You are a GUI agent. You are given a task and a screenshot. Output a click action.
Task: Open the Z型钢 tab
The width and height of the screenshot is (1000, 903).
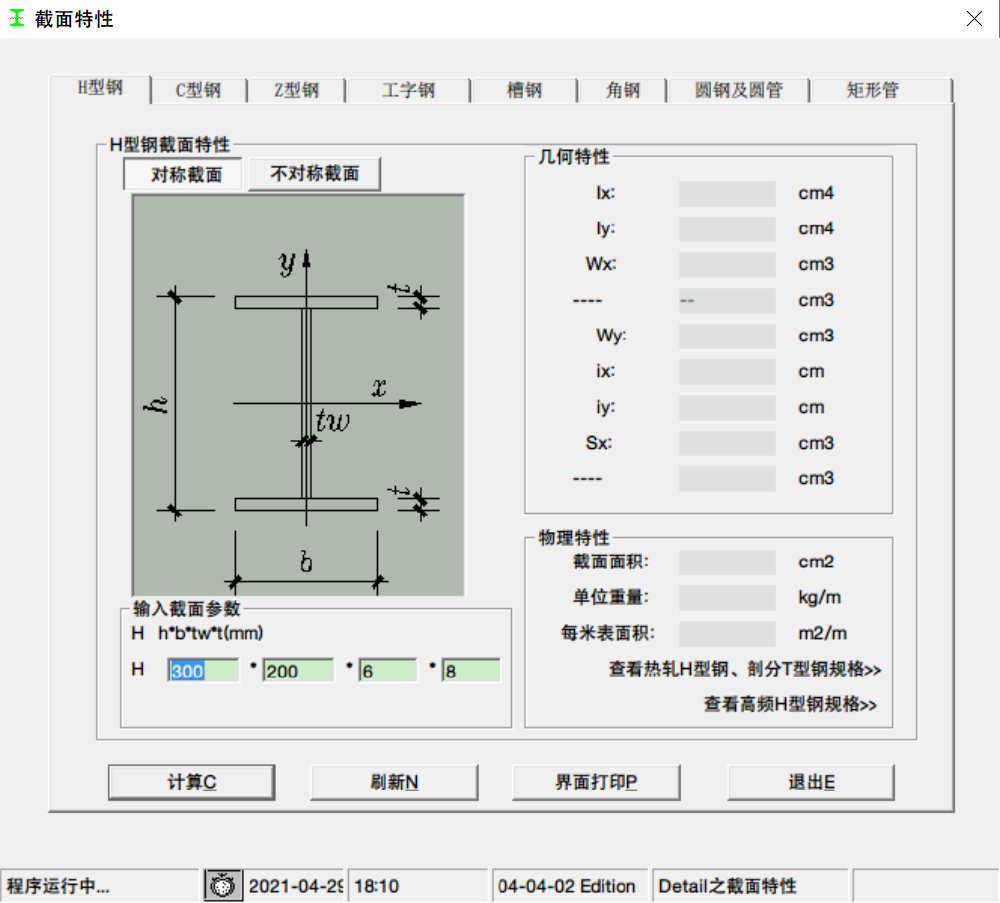(295, 90)
